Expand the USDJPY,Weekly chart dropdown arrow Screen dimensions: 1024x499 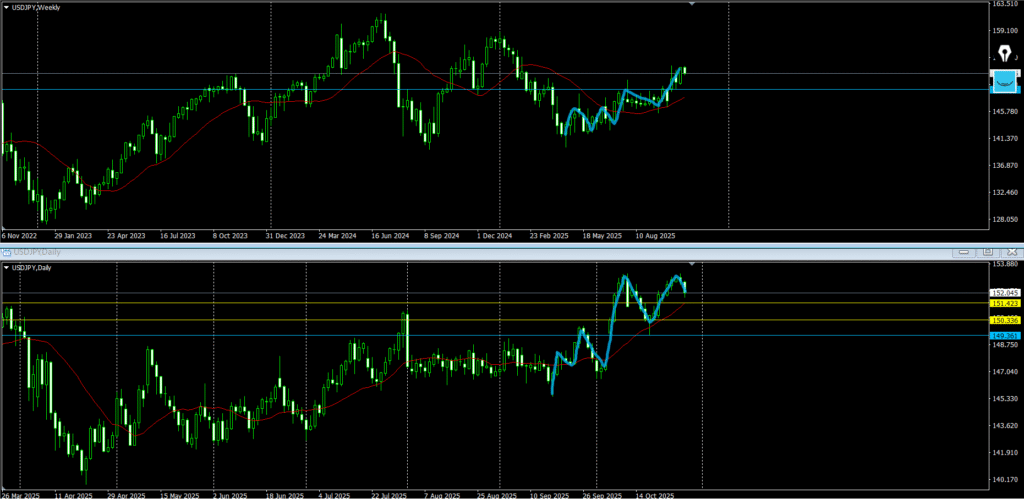coord(5,6)
